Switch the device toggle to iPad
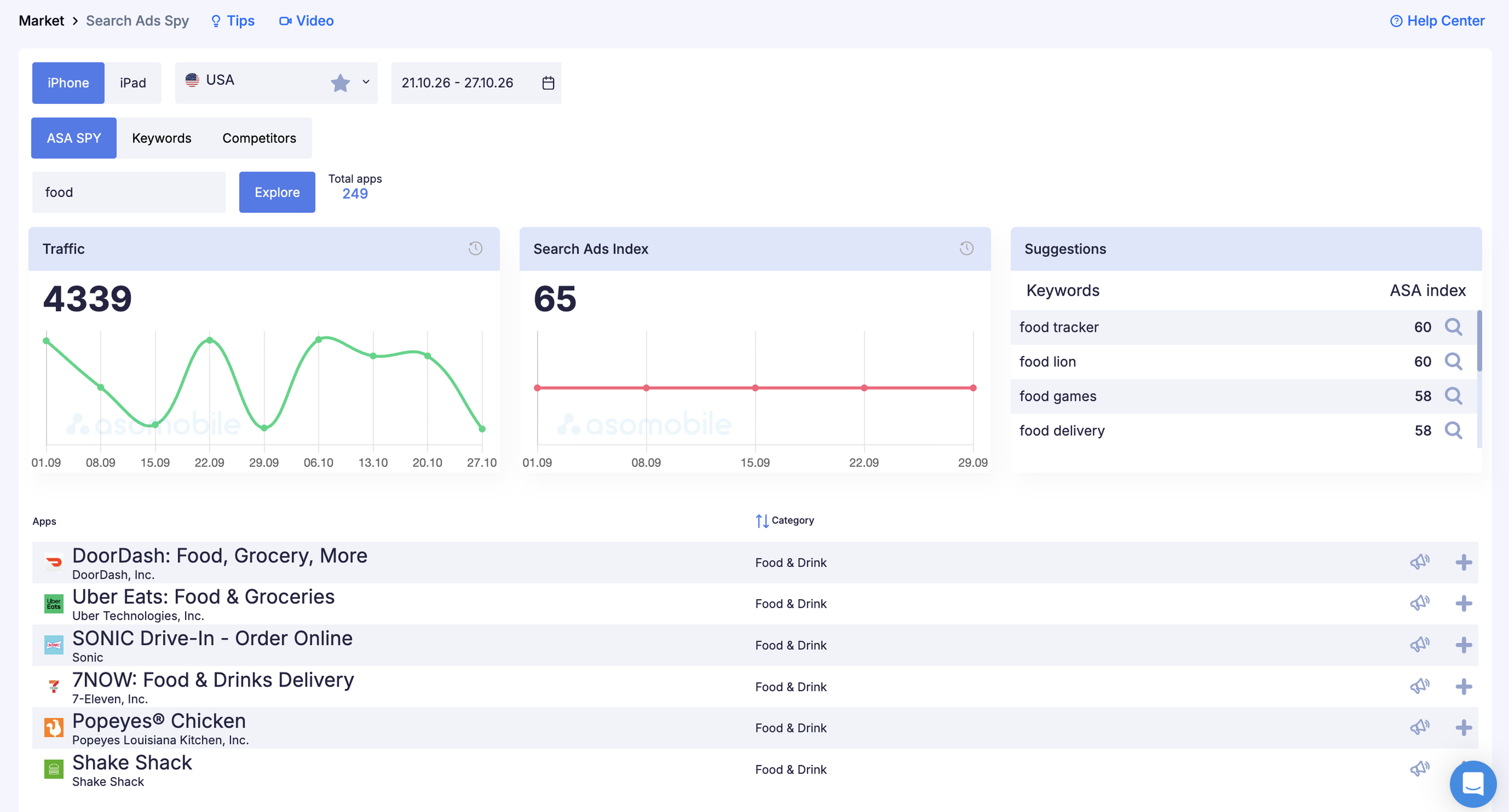 click(133, 83)
